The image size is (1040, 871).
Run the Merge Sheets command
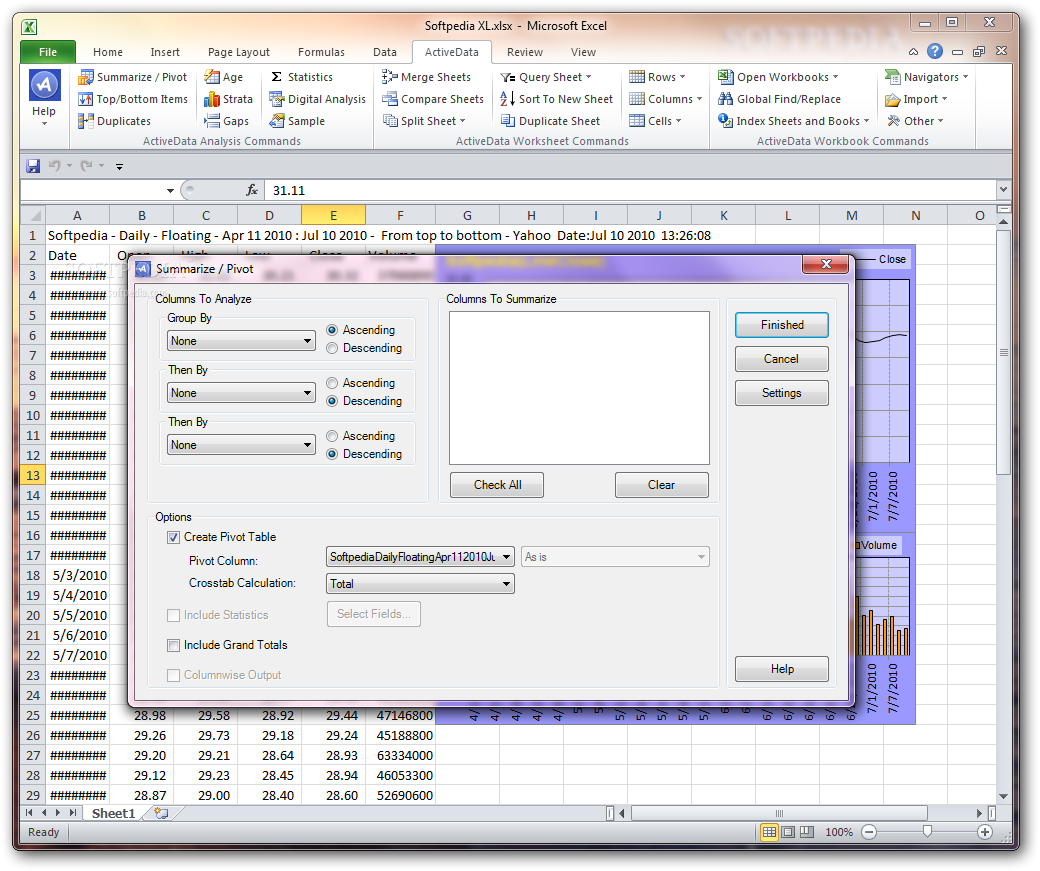426,77
